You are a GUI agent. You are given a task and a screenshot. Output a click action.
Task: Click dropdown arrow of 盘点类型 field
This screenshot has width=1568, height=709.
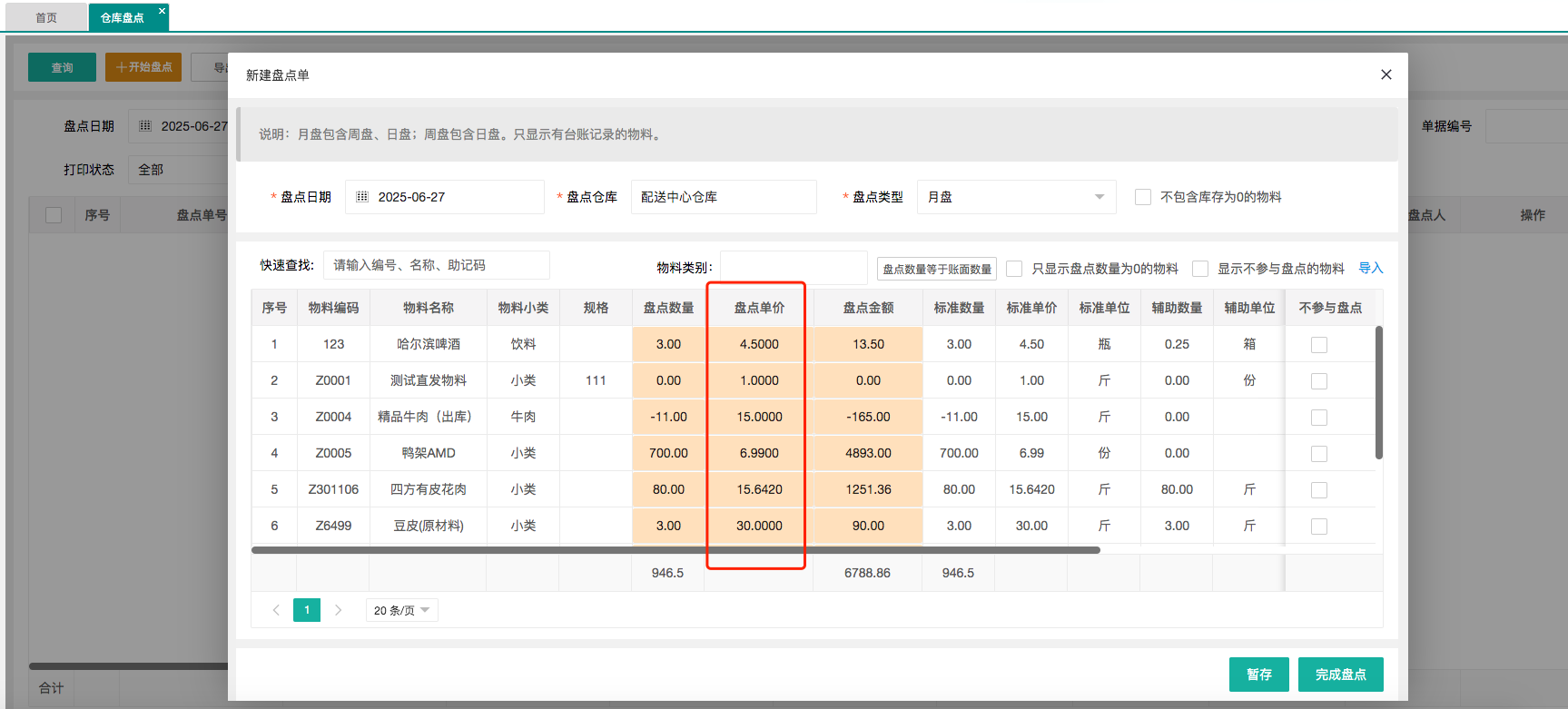pyautogui.click(x=1099, y=197)
